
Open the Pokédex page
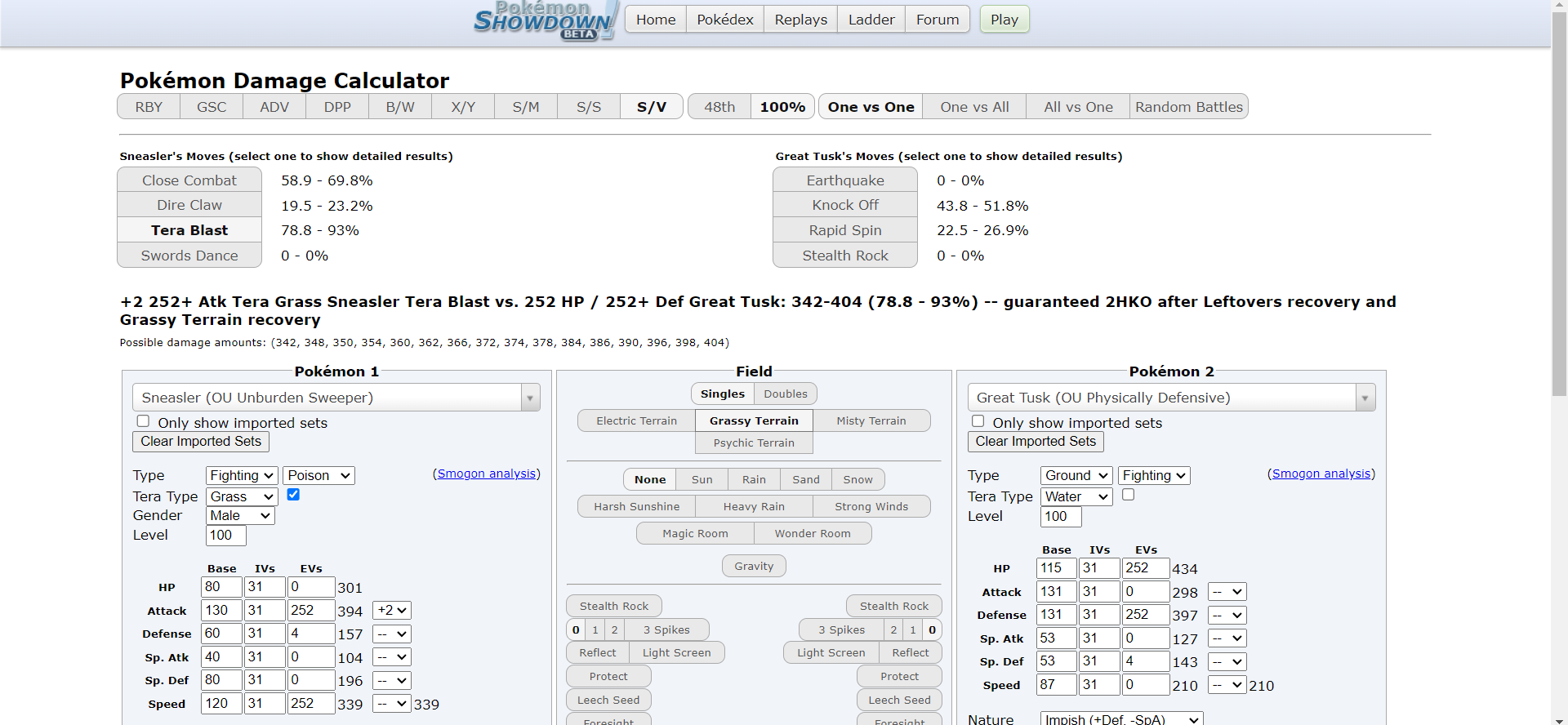[x=725, y=20]
